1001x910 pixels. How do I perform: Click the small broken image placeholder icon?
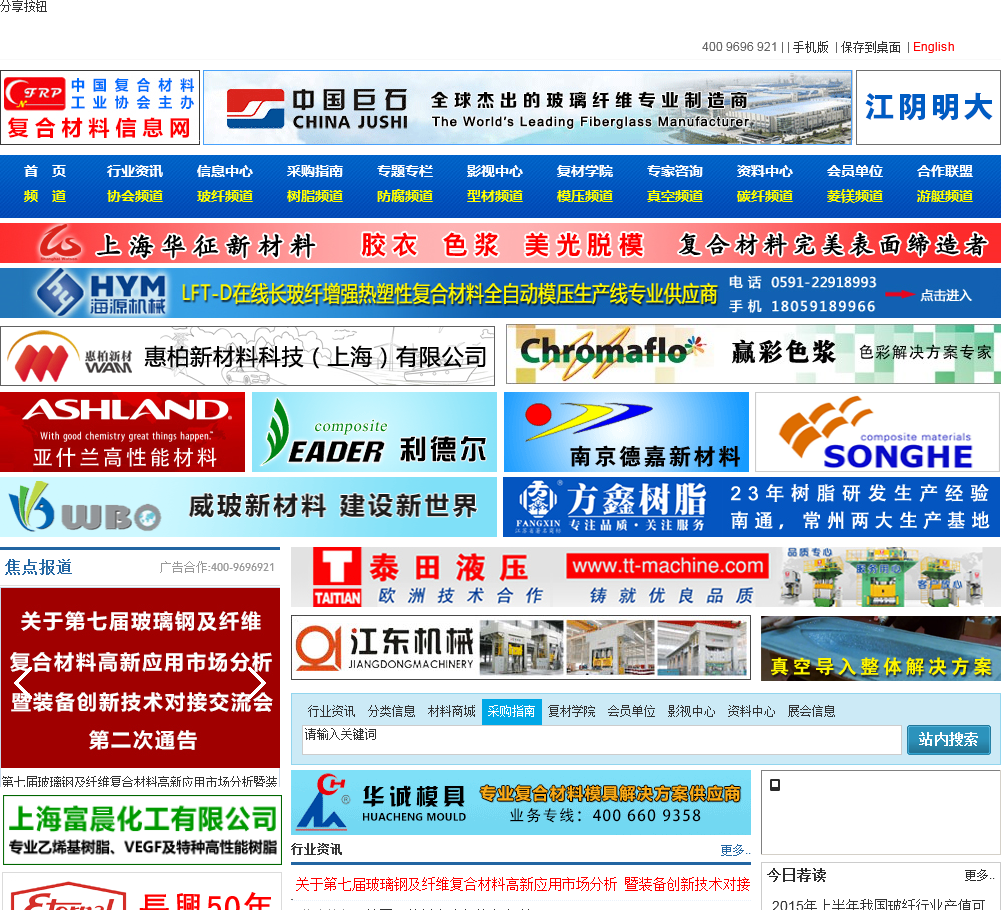(x=775, y=785)
